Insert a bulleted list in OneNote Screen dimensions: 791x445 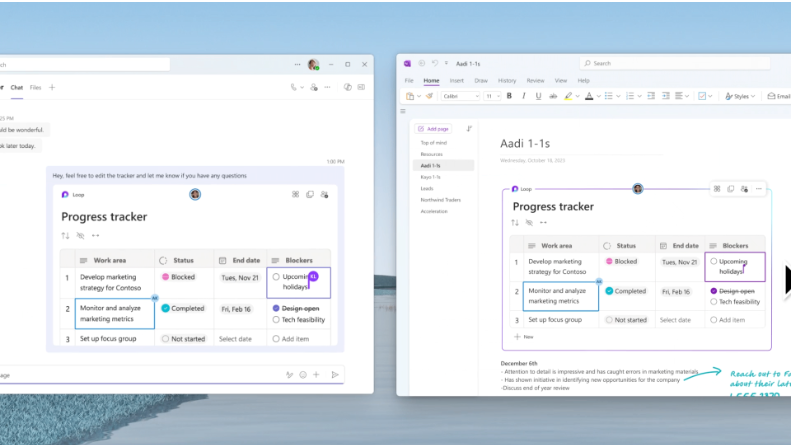[608, 96]
